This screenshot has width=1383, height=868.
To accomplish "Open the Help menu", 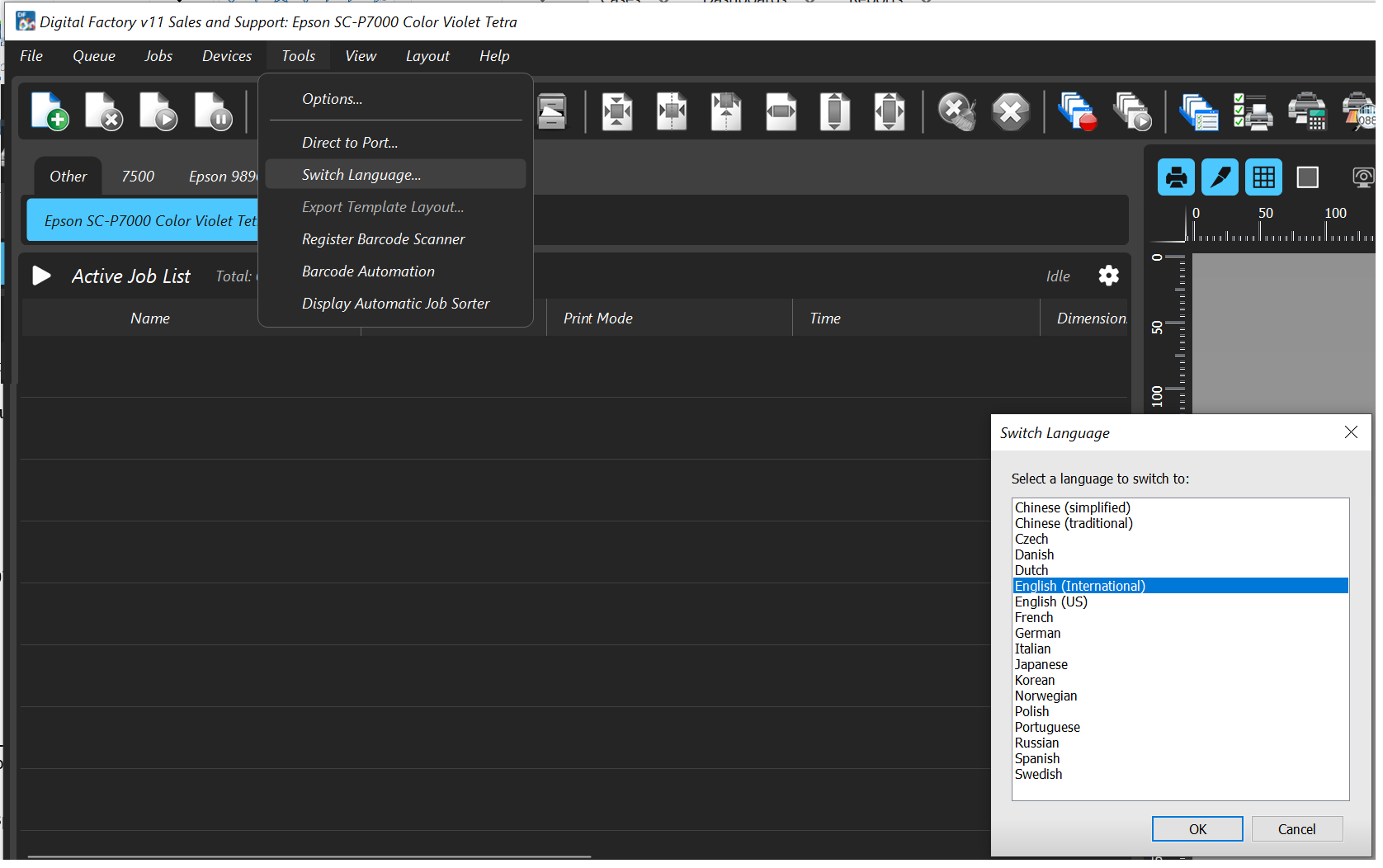I will click(x=494, y=56).
